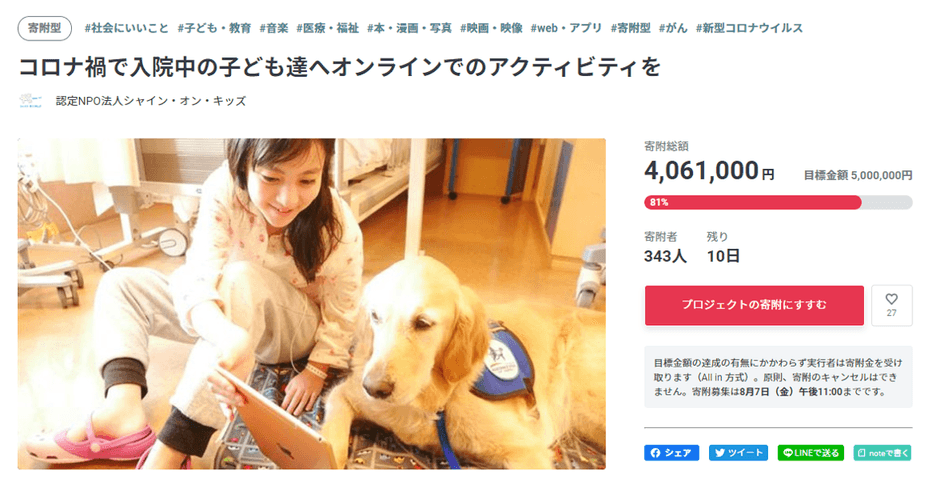
Task: Click the heart favorite icon showing 27
Action: 891,305
